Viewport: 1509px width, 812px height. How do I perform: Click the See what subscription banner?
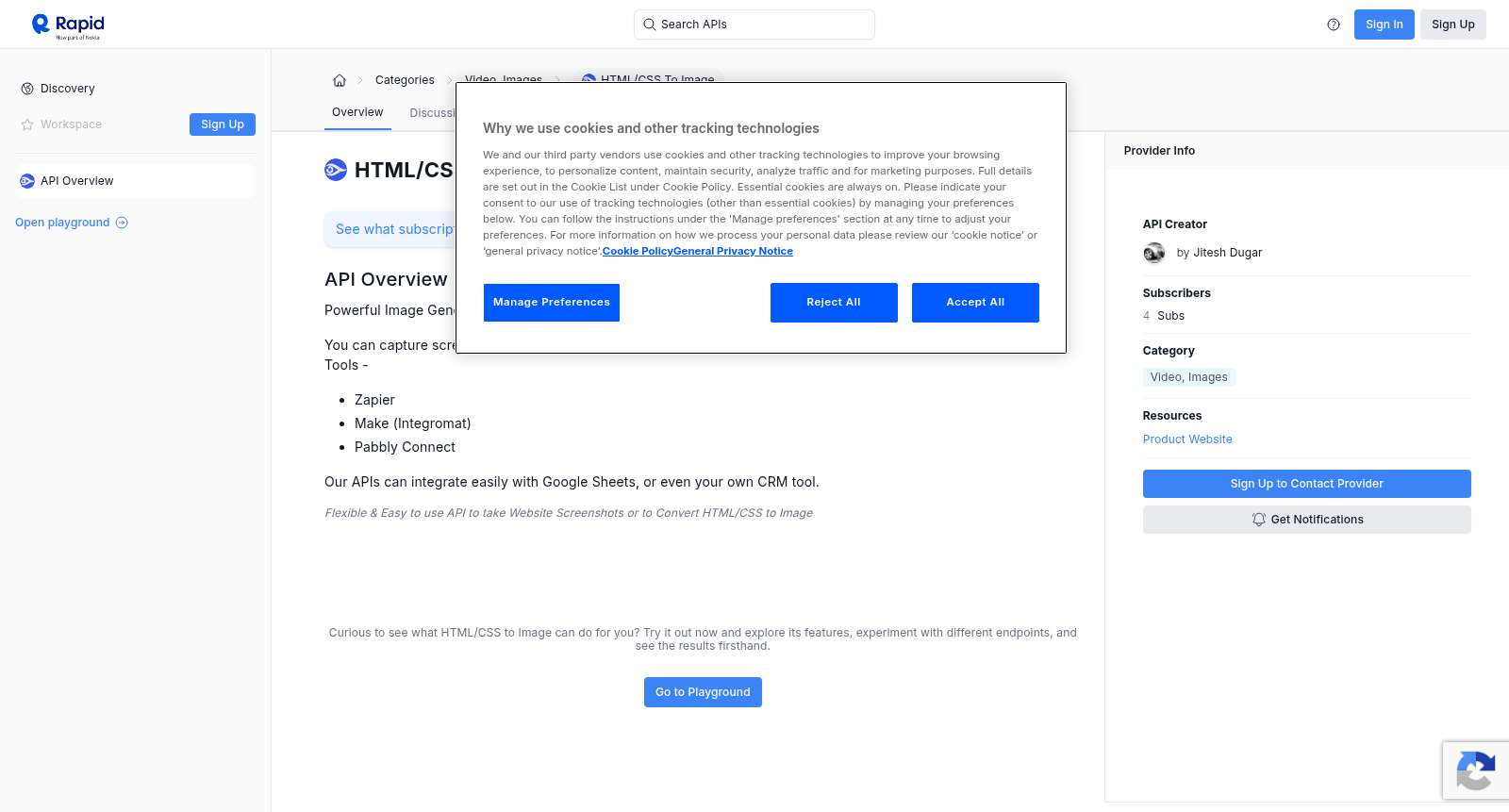390,229
